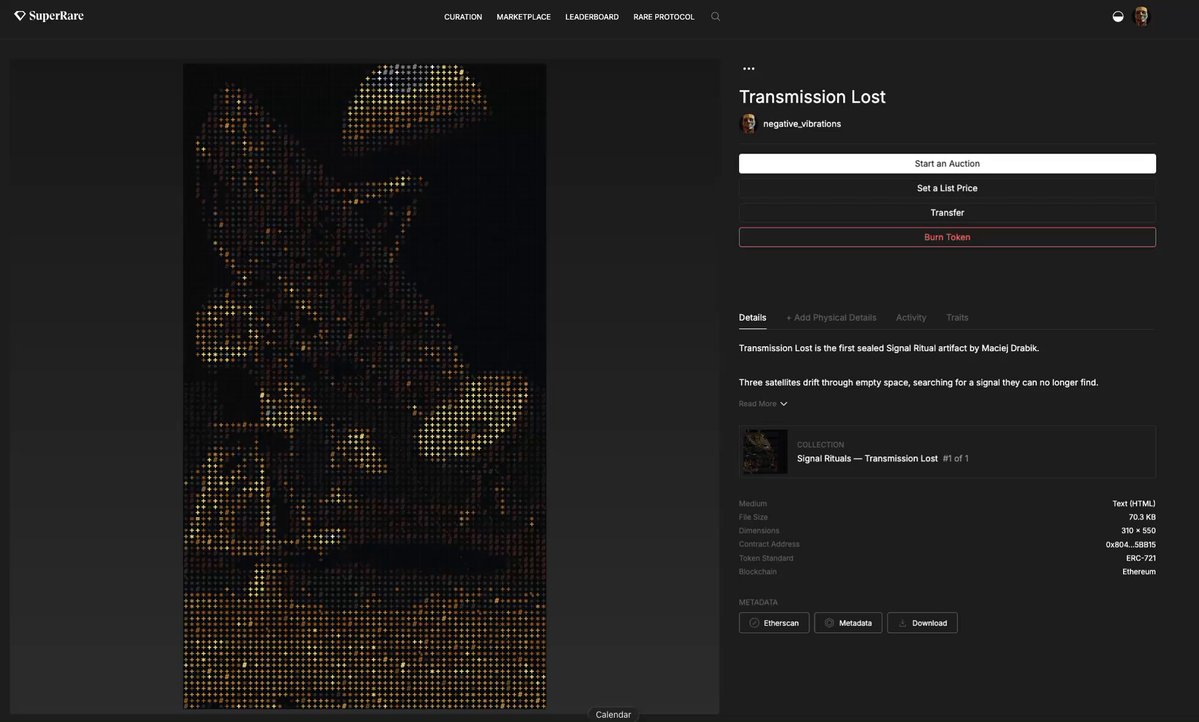Open the Marketplace nav item
1199x722 pixels.
point(523,17)
